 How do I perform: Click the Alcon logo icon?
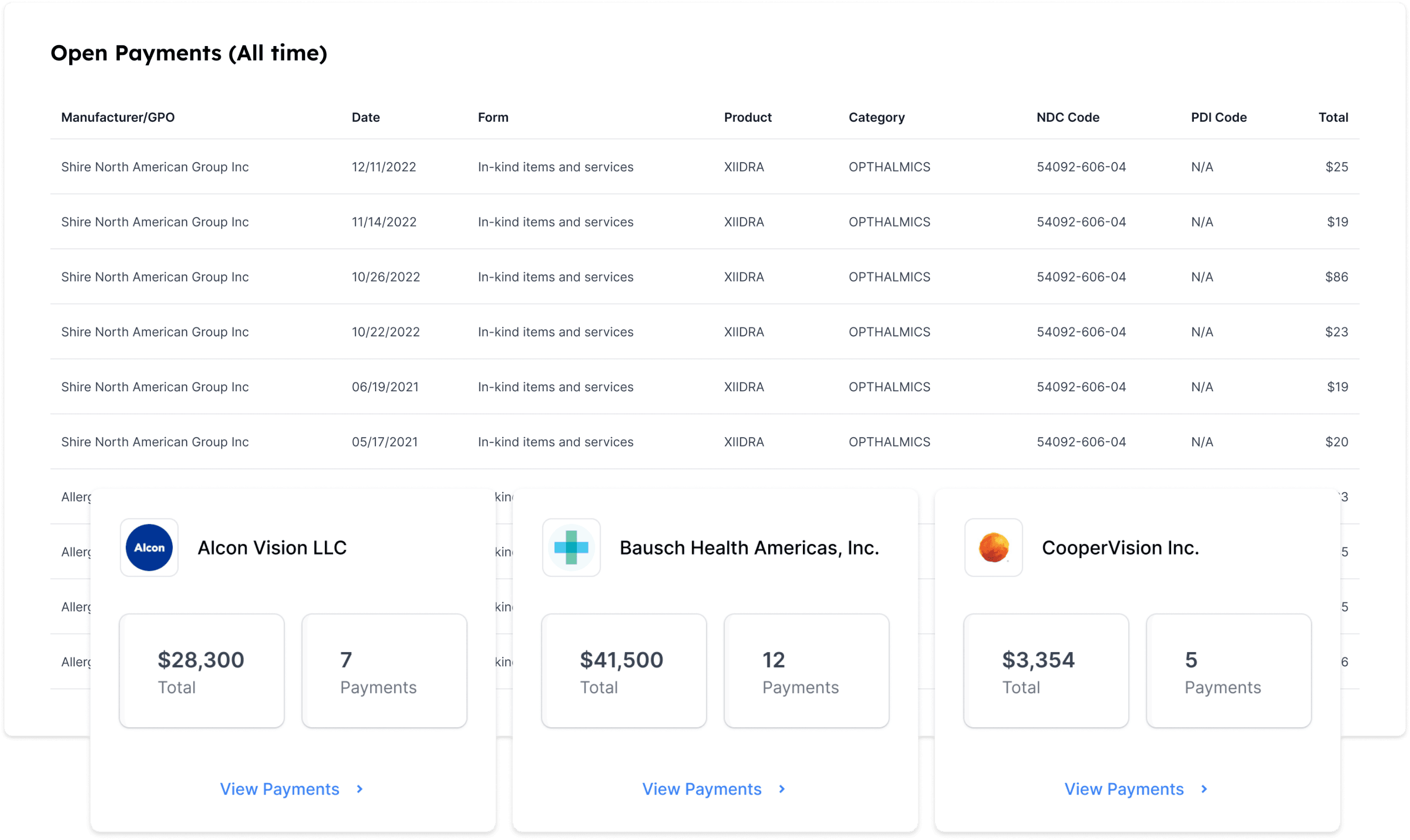point(149,547)
